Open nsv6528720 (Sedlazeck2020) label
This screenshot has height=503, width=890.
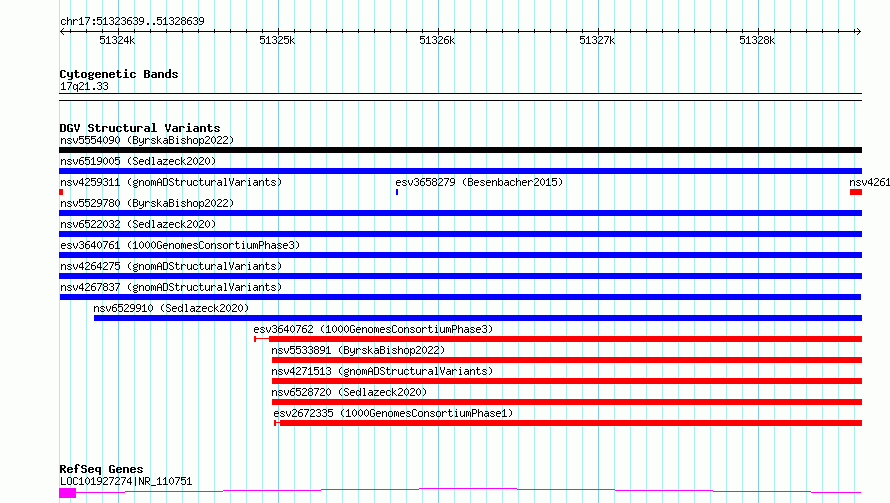(349, 392)
